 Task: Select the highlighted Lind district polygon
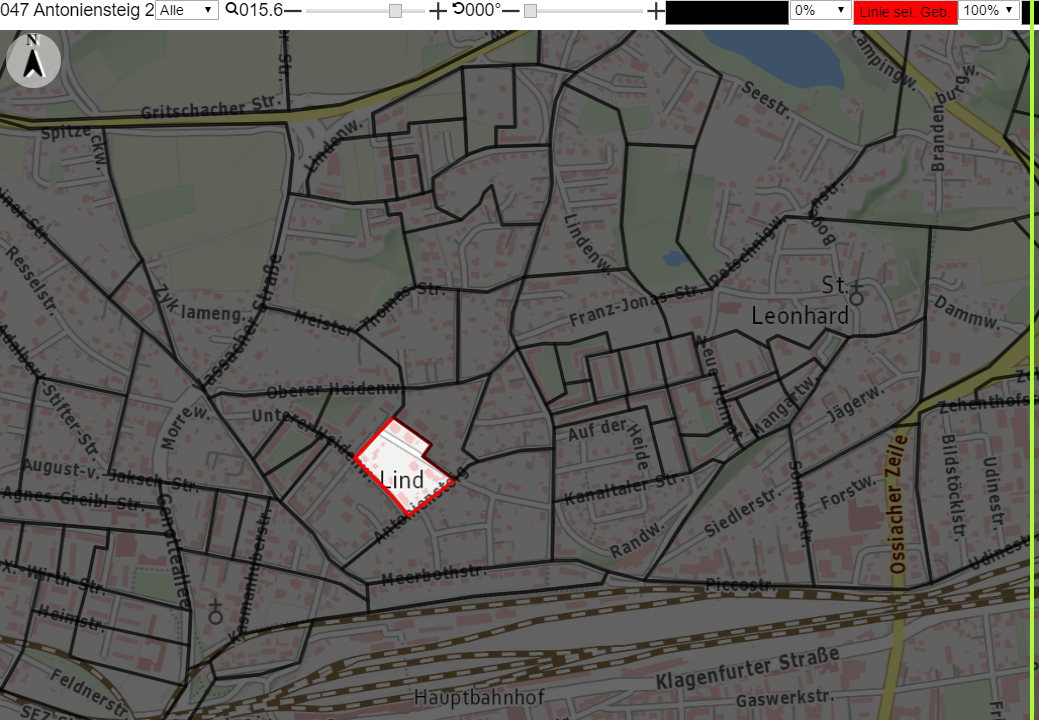[x=404, y=466]
